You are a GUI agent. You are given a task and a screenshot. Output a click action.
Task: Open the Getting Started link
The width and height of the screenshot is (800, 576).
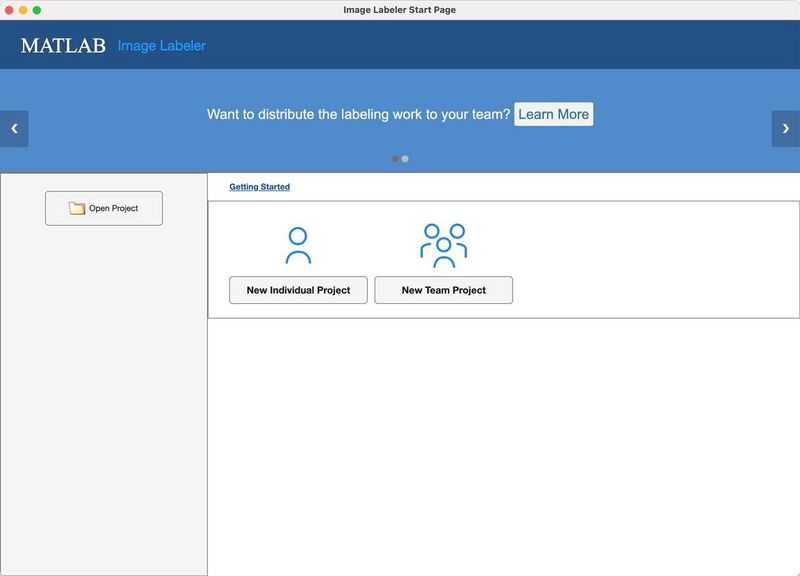click(x=259, y=187)
